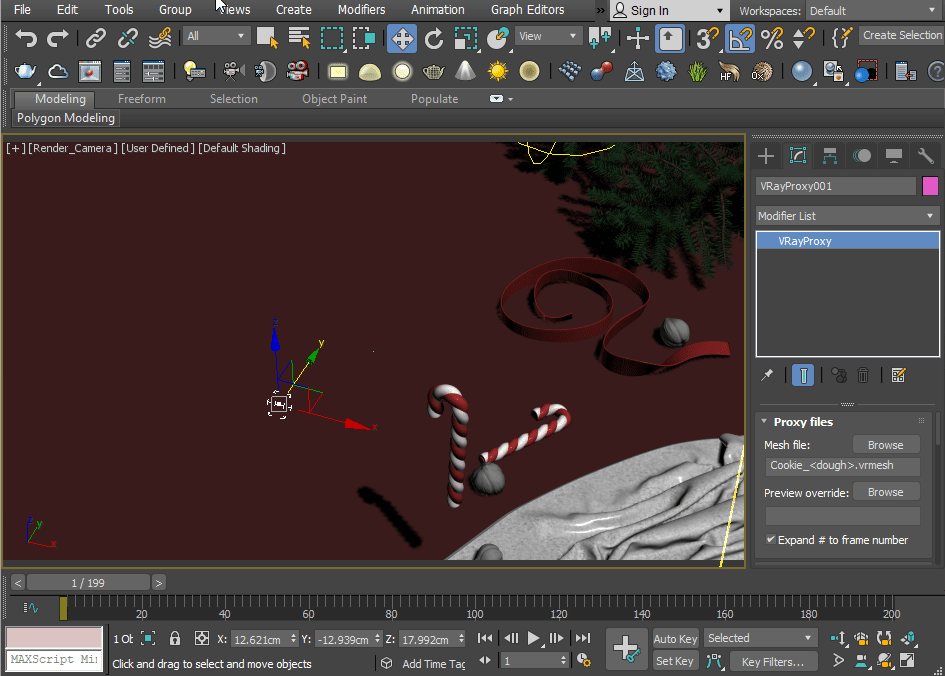The height and width of the screenshot is (676, 945).
Task: Switch to the Object Paint ribbon tab
Action: click(x=334, y=99)
